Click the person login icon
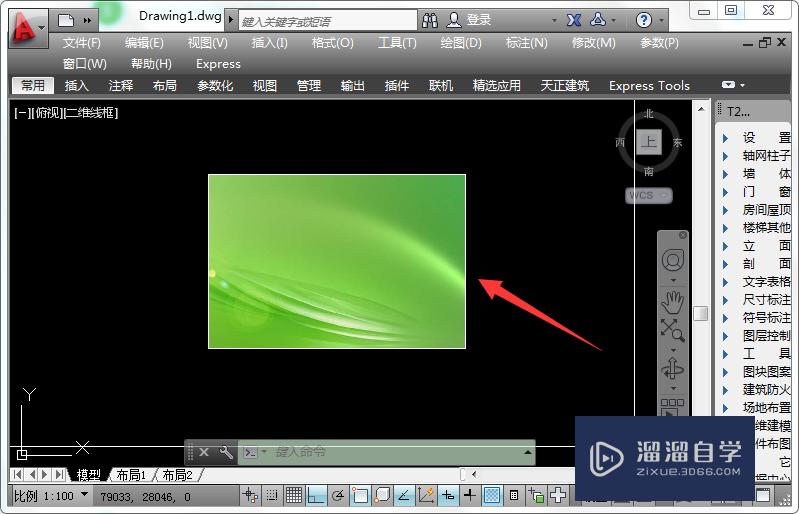The height and width of the screenshot is (514, 799). (x=454, y=20)
